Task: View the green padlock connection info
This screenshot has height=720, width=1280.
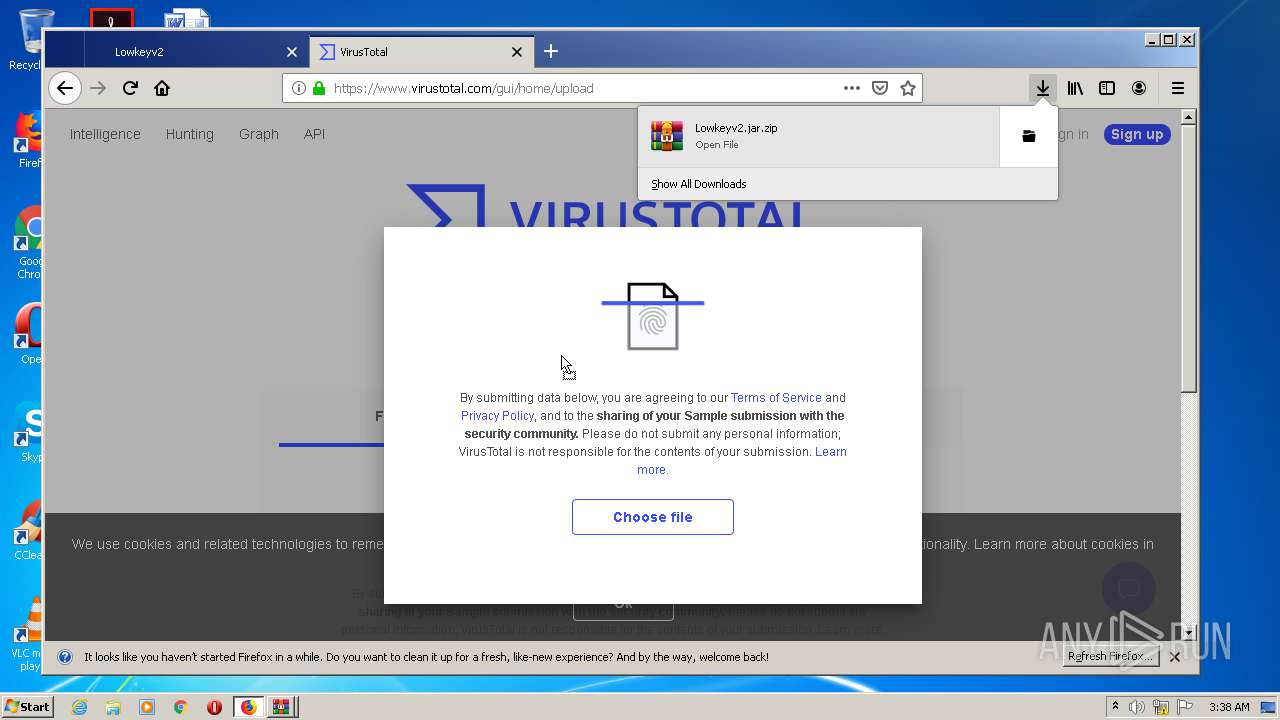Action: 319,88
